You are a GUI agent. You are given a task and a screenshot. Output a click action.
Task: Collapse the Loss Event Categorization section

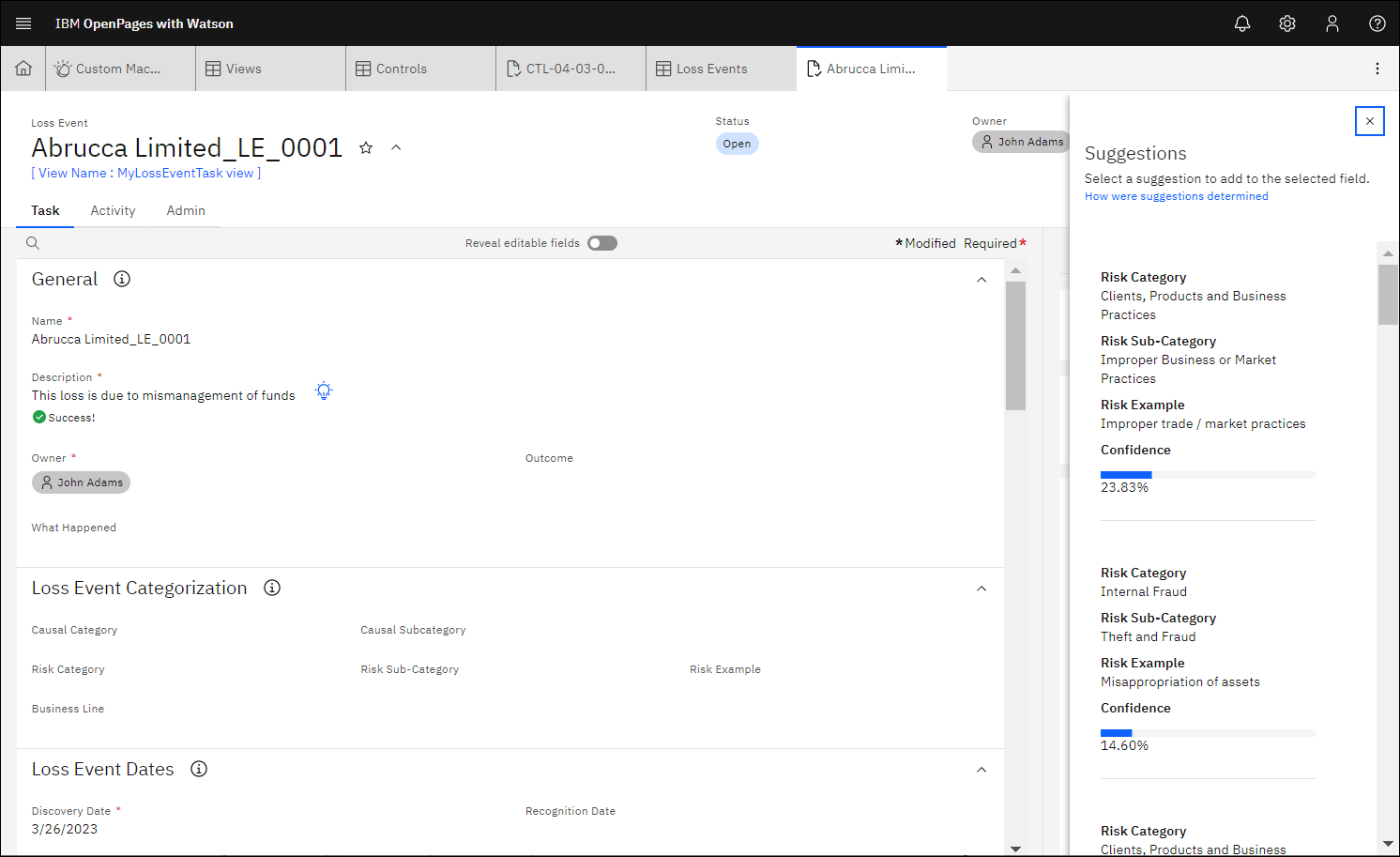click(x=982, y=589)
